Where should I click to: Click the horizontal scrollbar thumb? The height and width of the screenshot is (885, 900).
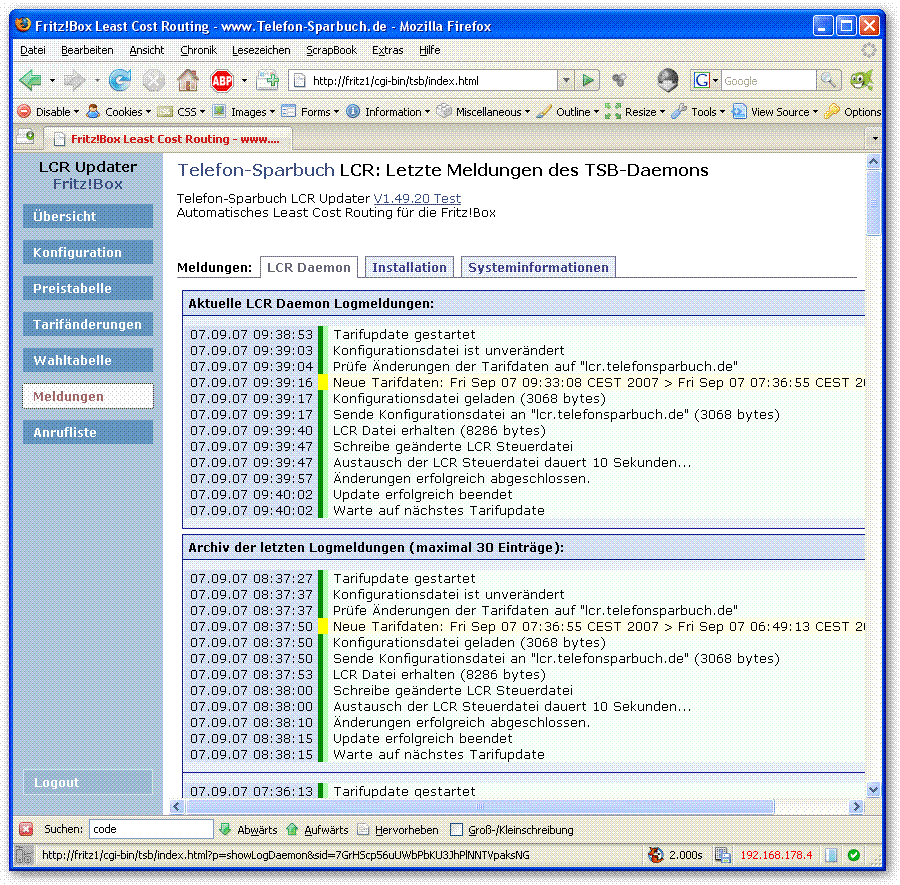coord(480,806)
